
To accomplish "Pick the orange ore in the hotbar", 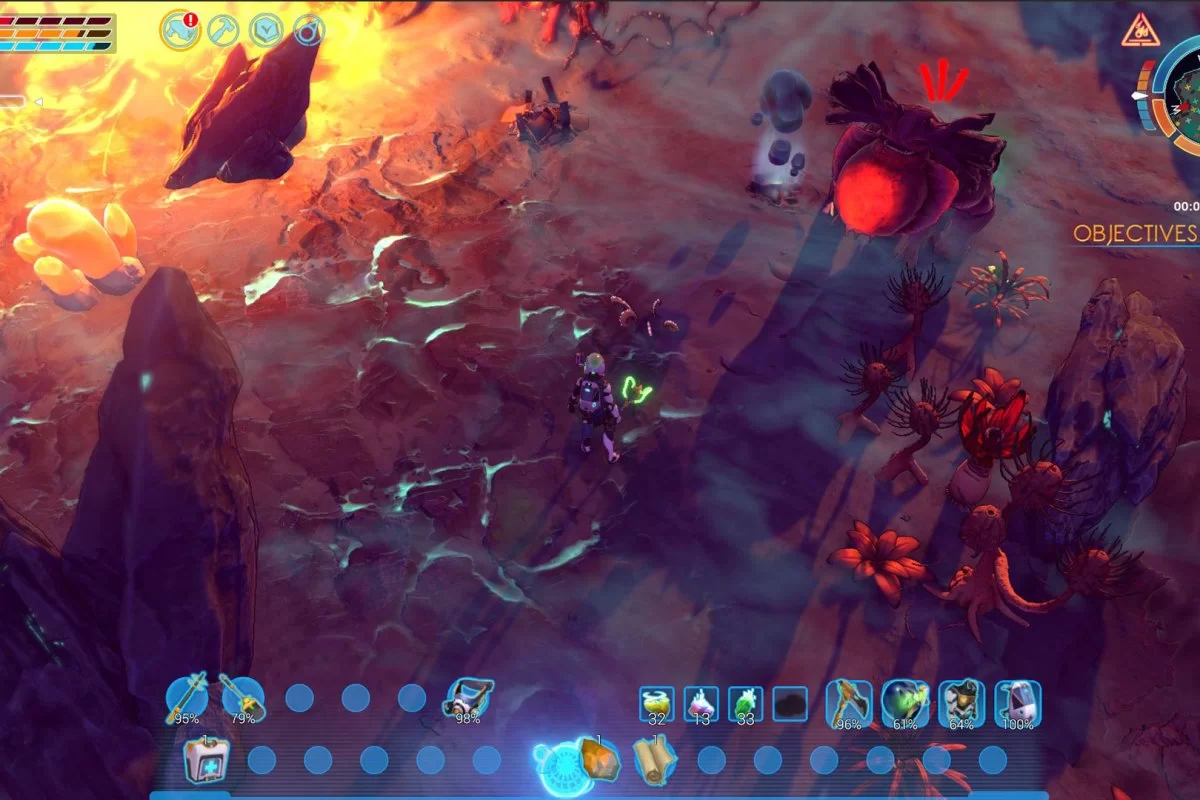I will click(x=597, y=761).
